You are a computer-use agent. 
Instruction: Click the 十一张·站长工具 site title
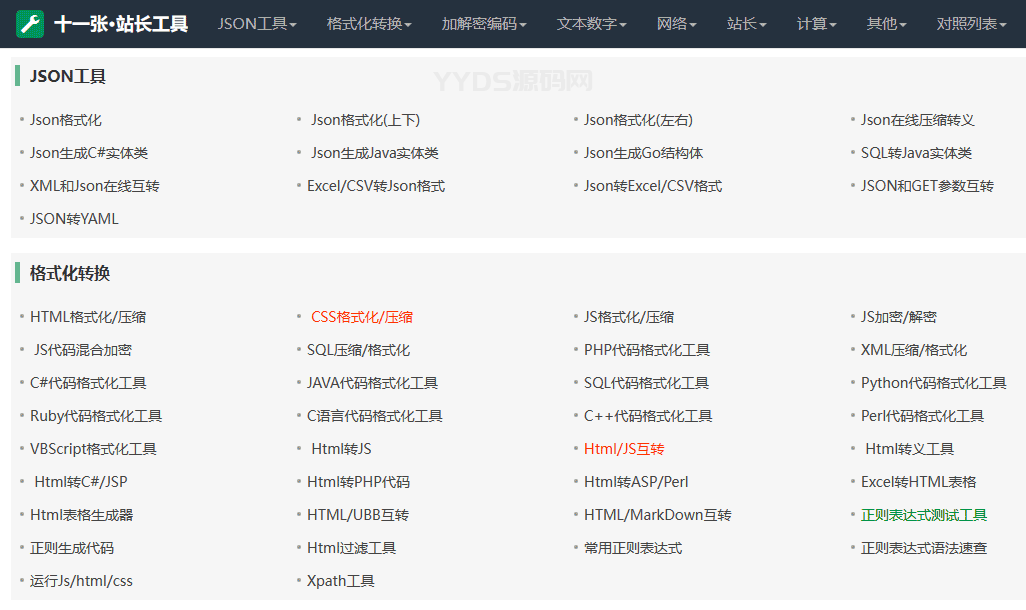(121, 24)
